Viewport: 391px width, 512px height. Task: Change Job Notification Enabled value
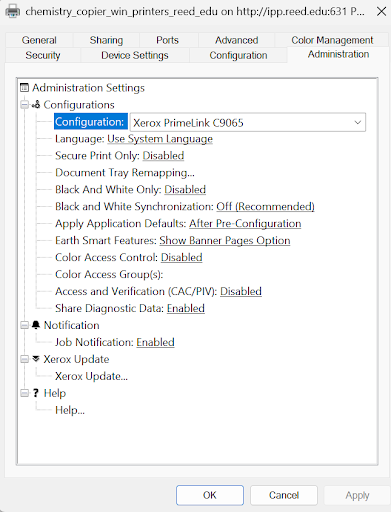pyautogui.click(x=155, y=342)
